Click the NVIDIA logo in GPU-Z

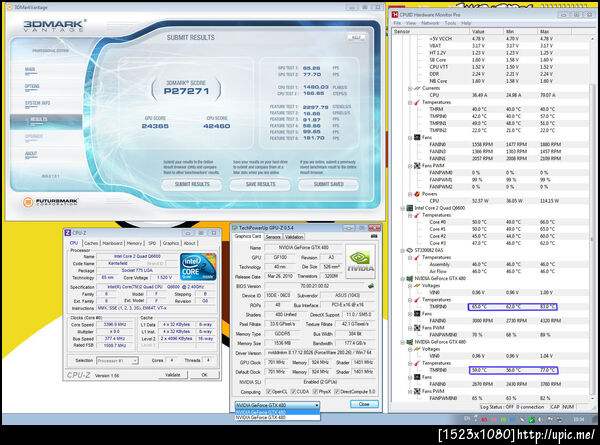(x=360, y=261)
